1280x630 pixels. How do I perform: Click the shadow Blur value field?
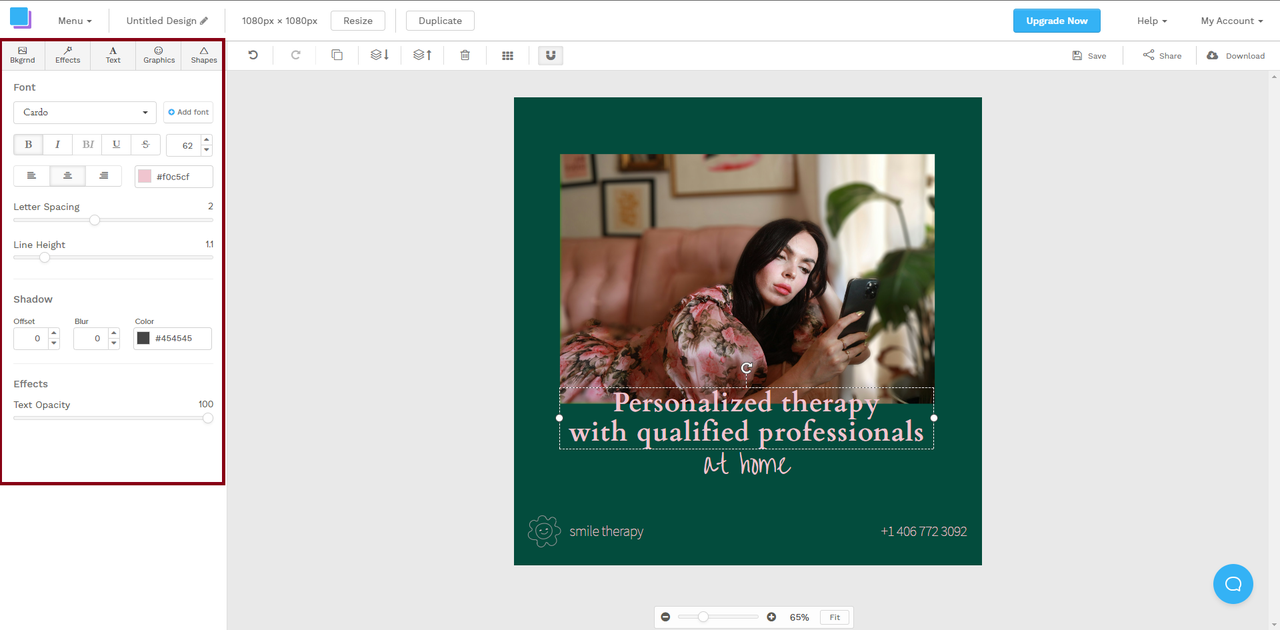click(91, 338)
